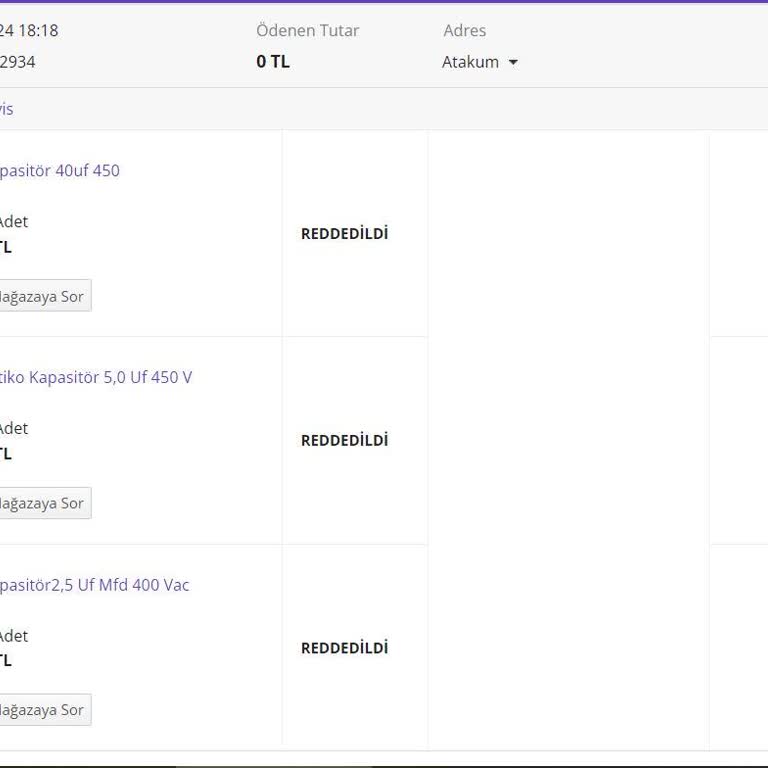Viewport: 768px width, 768px height.
Task: Click the order number ending in 2934
Action: pos(17,62)
